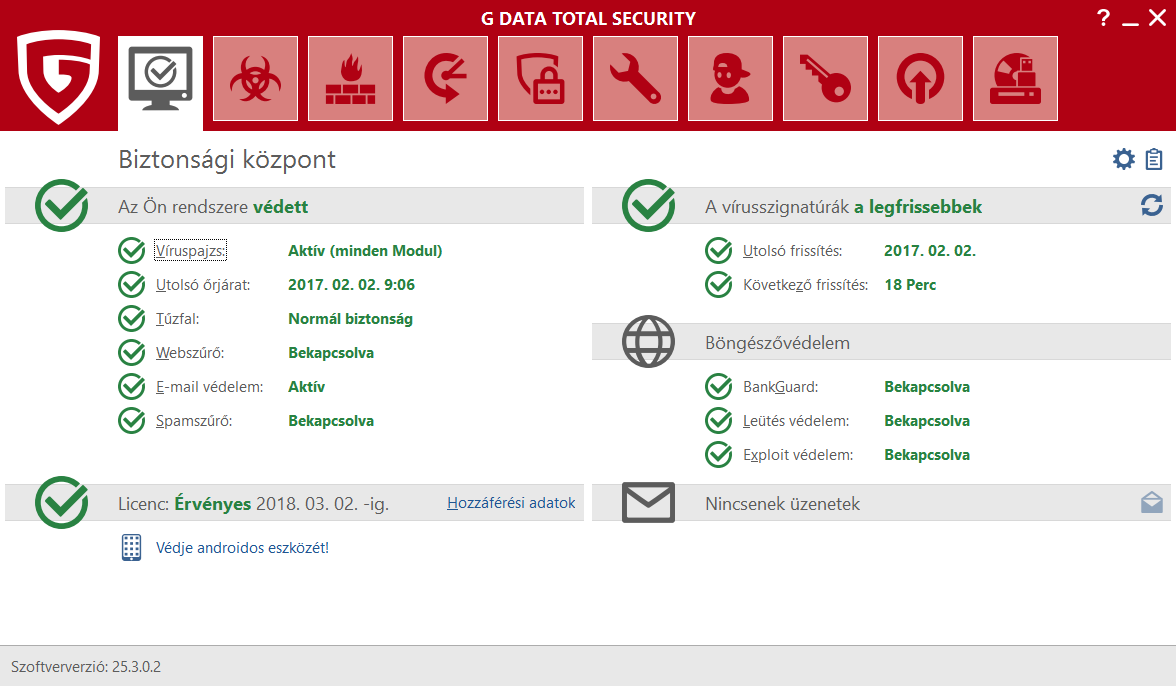
Task: Click the Utolsó őrjárat label
Action: pos(203,285)
